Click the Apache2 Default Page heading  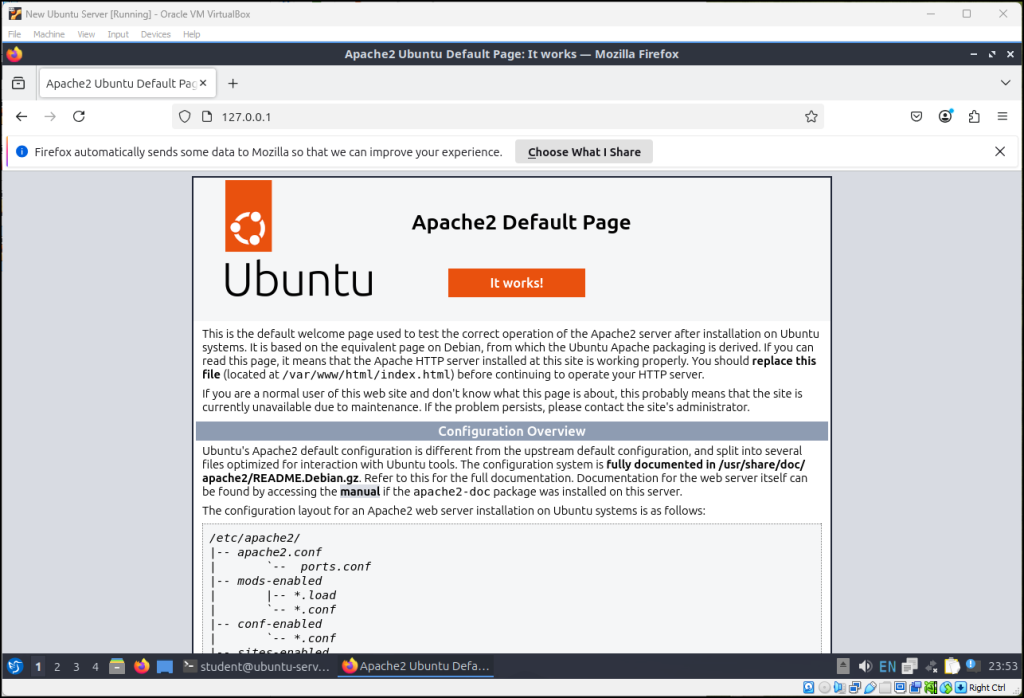[521, 222]
